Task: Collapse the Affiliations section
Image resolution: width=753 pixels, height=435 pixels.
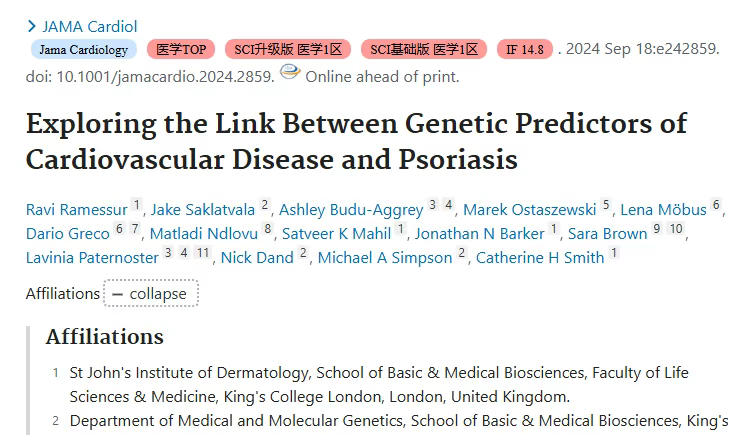Action: pos(151,293)
